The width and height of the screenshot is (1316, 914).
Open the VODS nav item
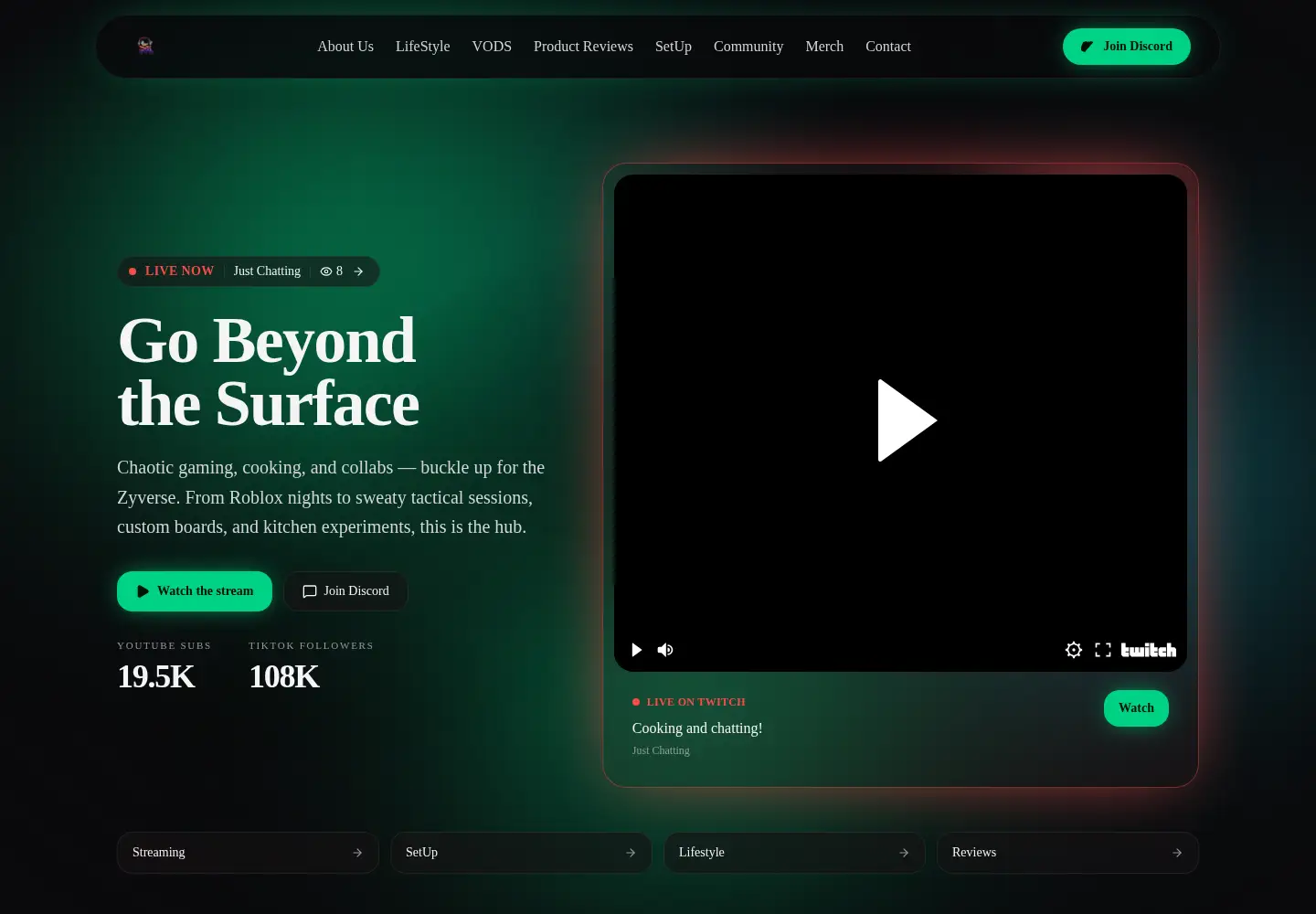pos(492,47)
